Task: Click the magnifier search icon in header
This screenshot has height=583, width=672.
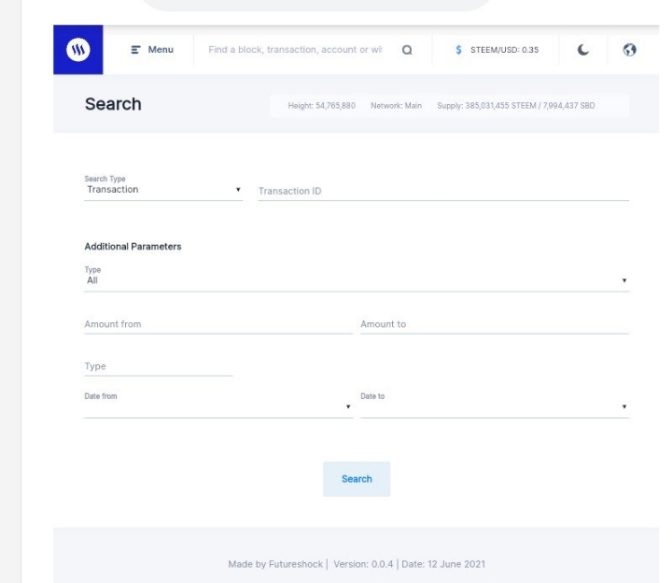Action: (x=407, y=50)
